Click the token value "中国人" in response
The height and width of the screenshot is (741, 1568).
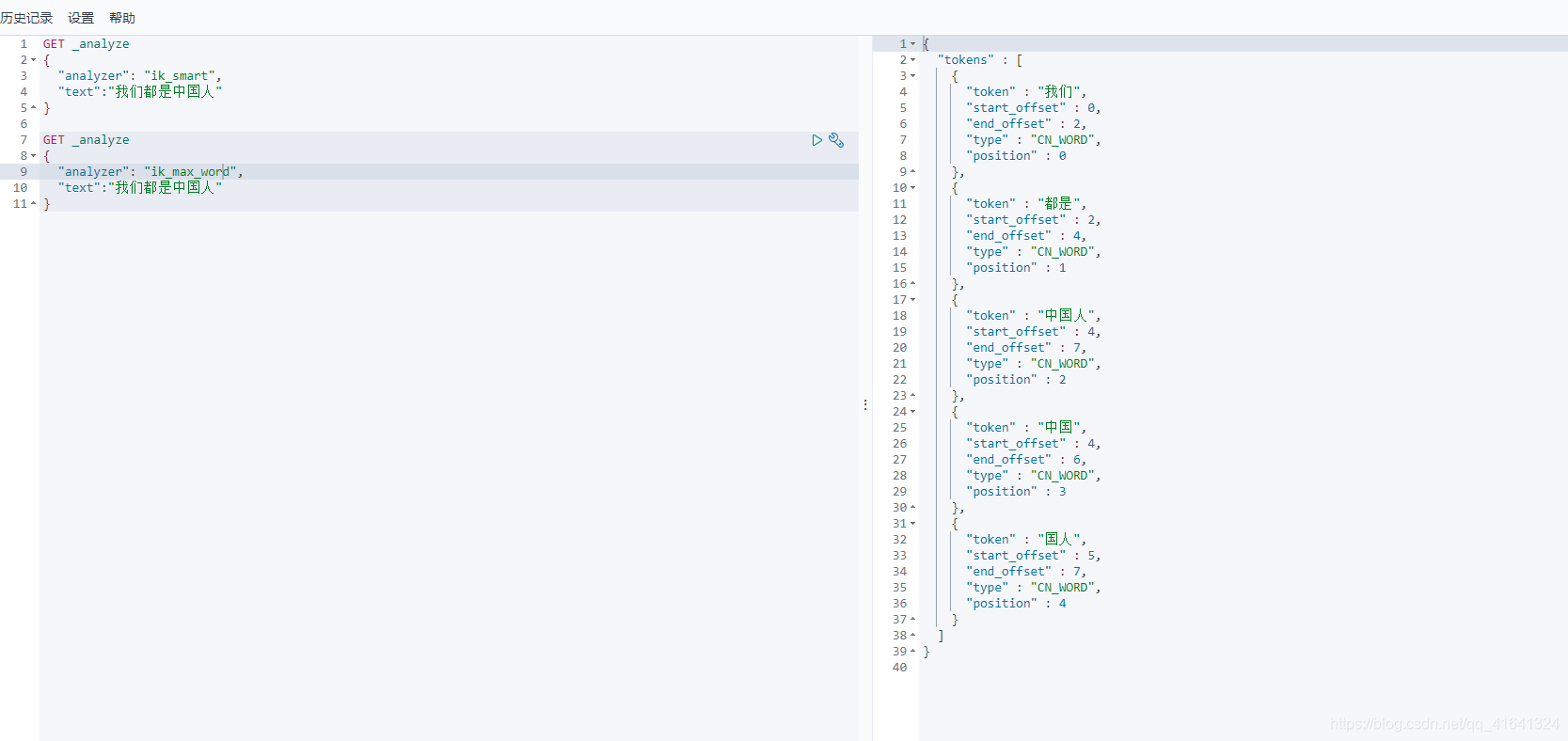coord(1068,316)
